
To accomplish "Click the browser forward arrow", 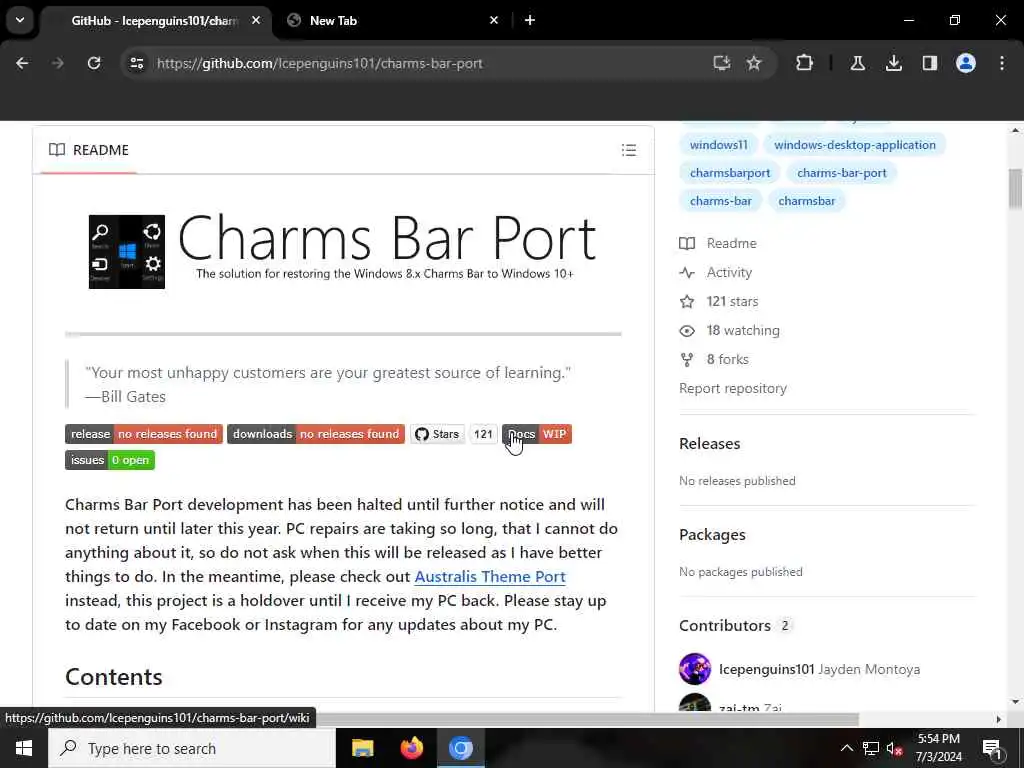I will 57,63.
